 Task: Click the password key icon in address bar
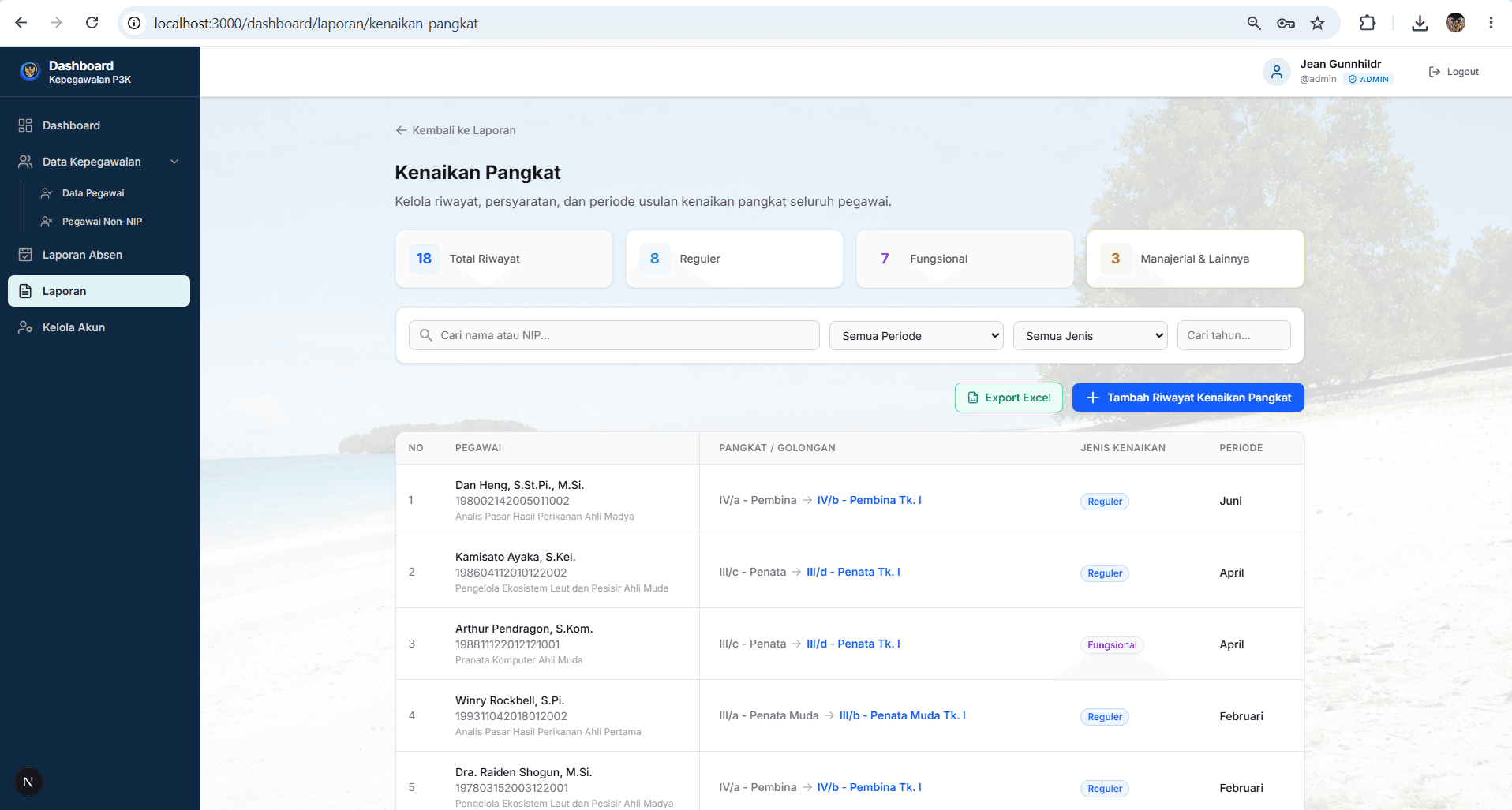click(x=1286, y=23)
